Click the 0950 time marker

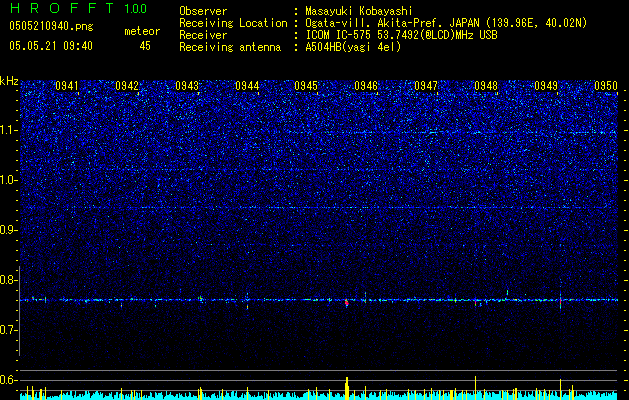tap(606, 86)
